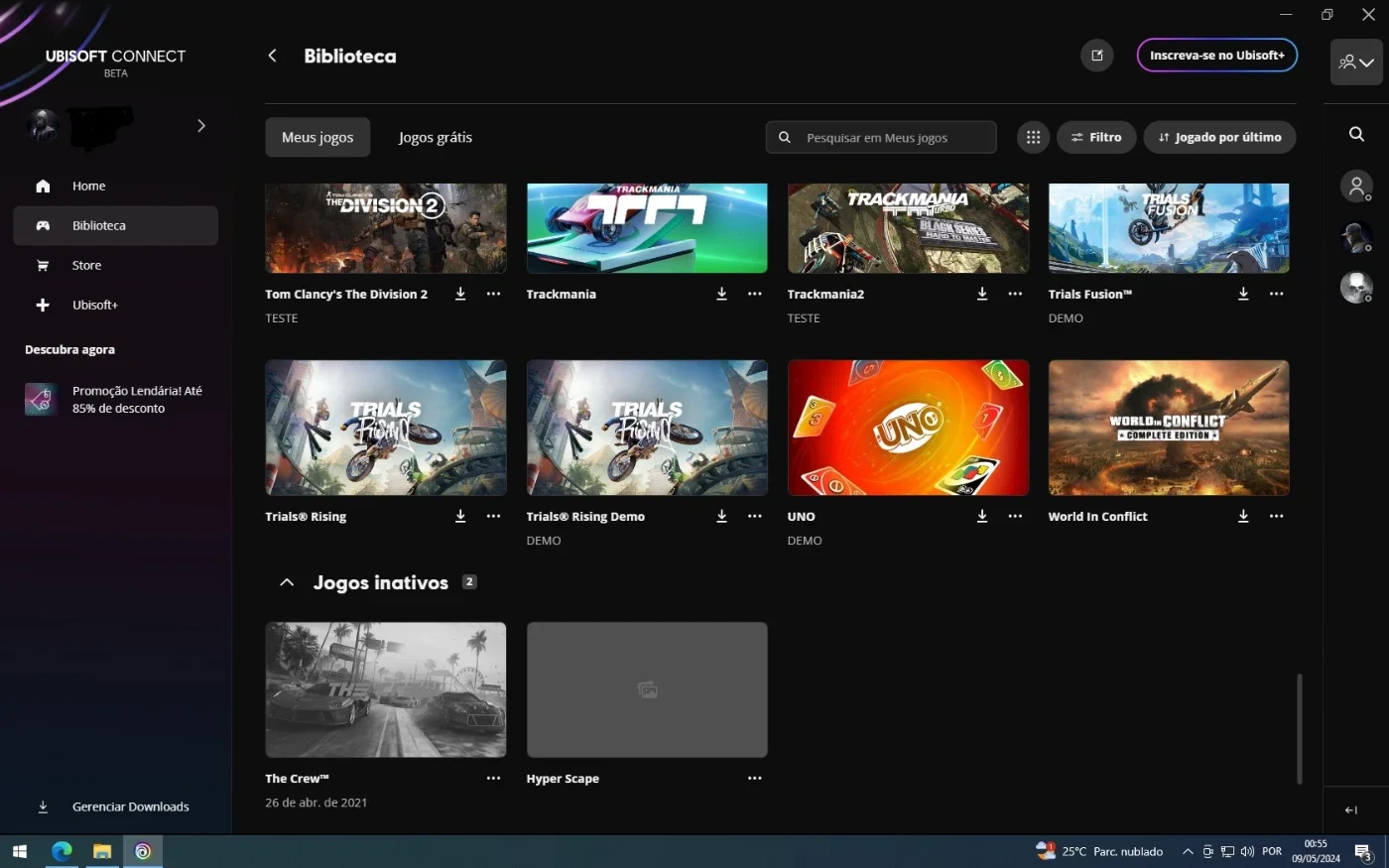
Task: Open more options for UNO
Action: coord(1015,516)
